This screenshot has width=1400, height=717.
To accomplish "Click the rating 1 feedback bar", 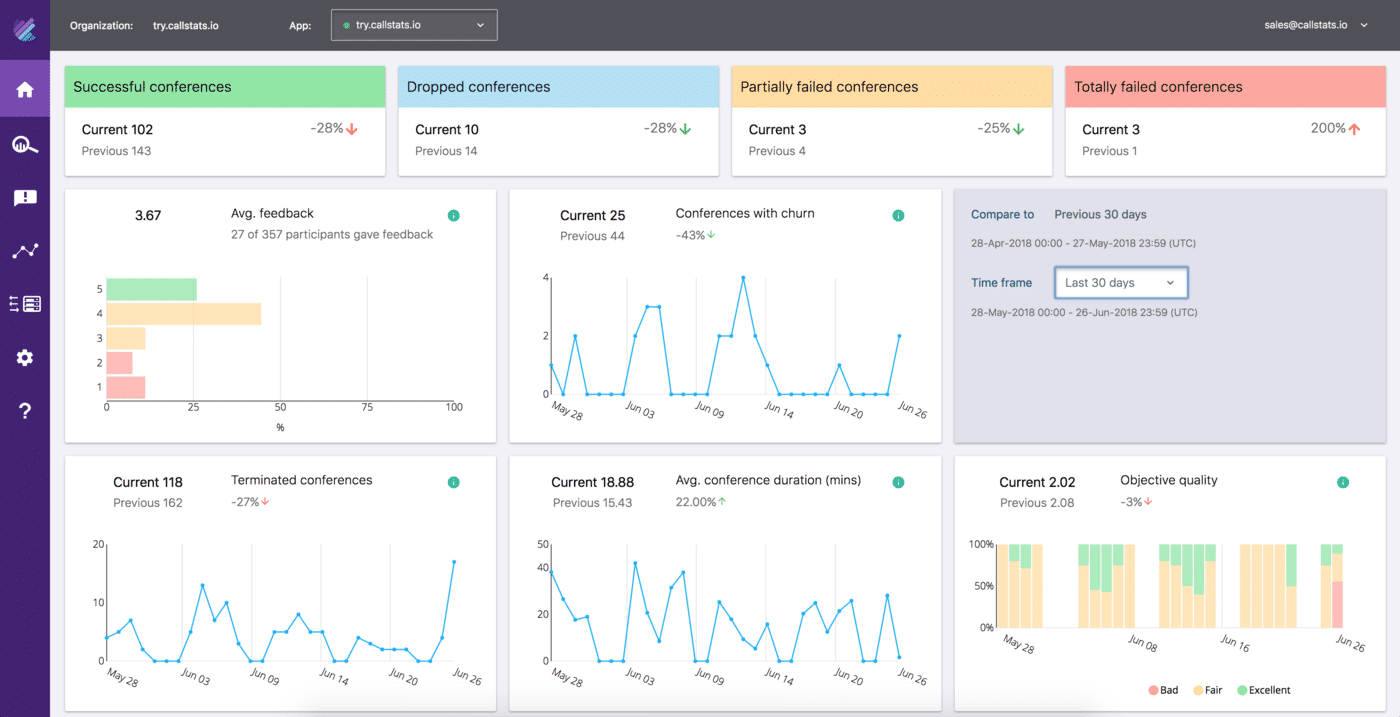I will tap(126, 387).
